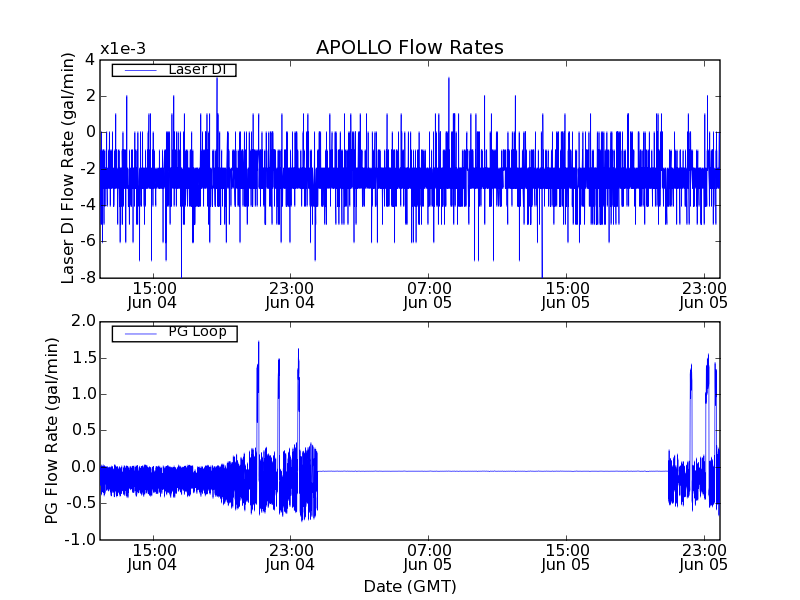The width and height of the screenshot is (800, 600).
Task: Click the flat middle segment of PG Loop line
Action: [490, 471]
